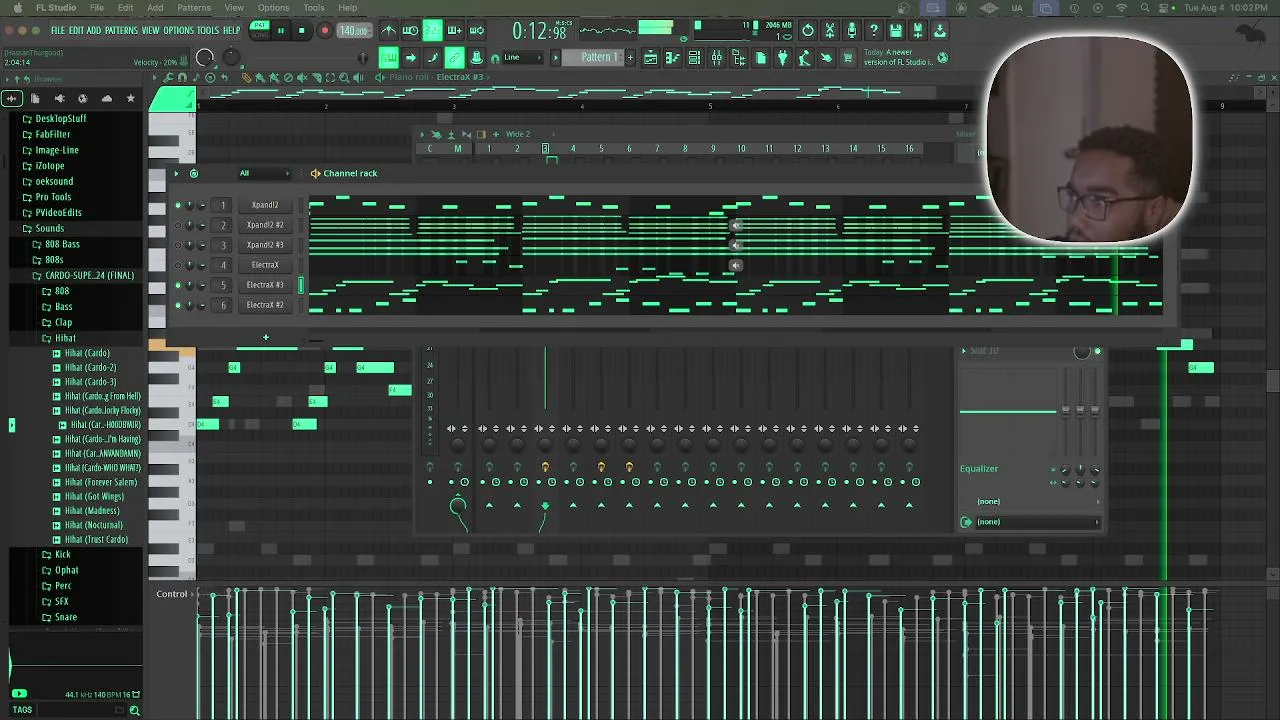Click the audio editor scissors icon
The width and height of the screenshot is (1280, 720).
(x=830, y=30)
